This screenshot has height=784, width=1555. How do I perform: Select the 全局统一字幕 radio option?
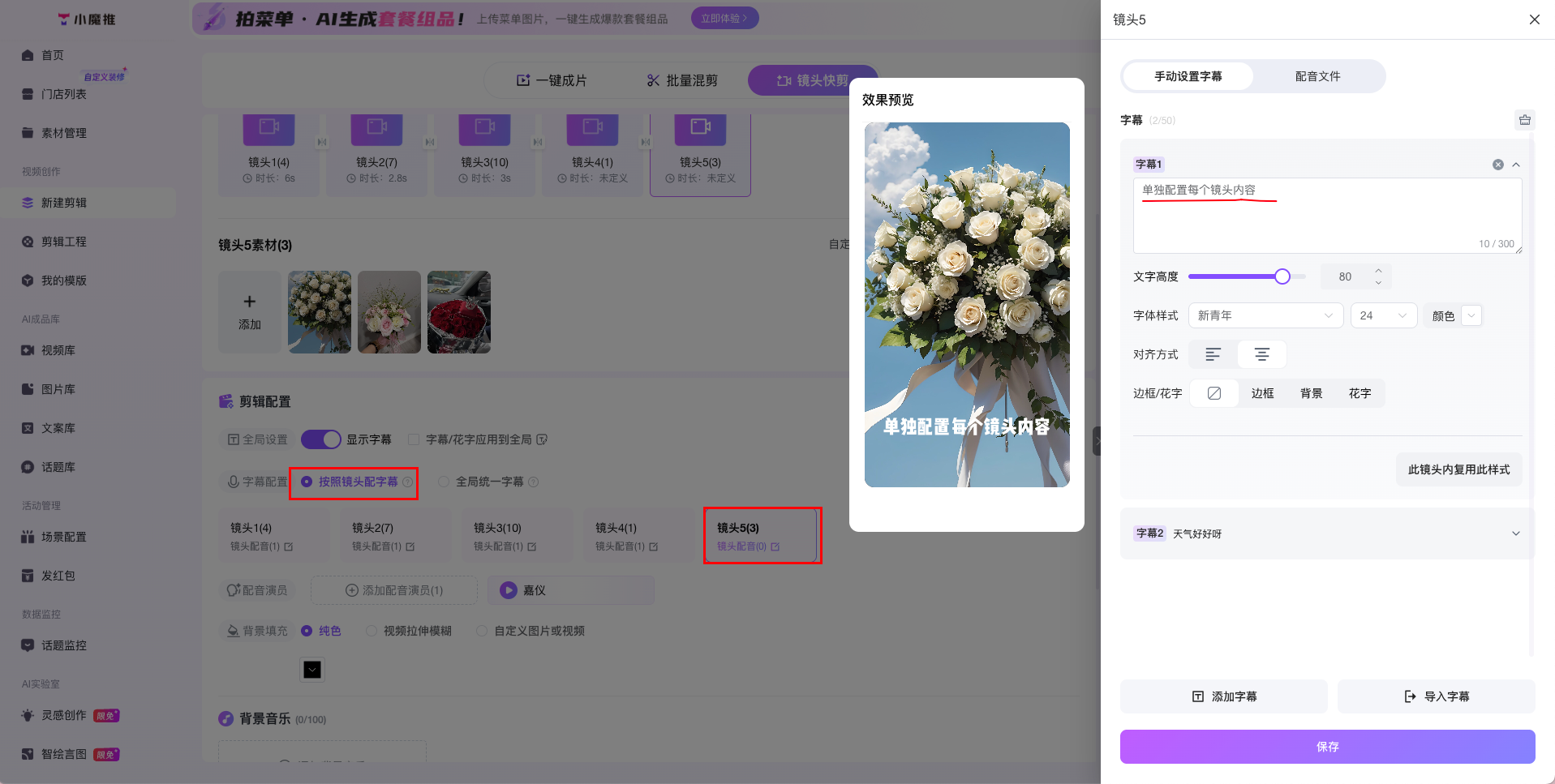pyautogui.click(x=445, y=482)
